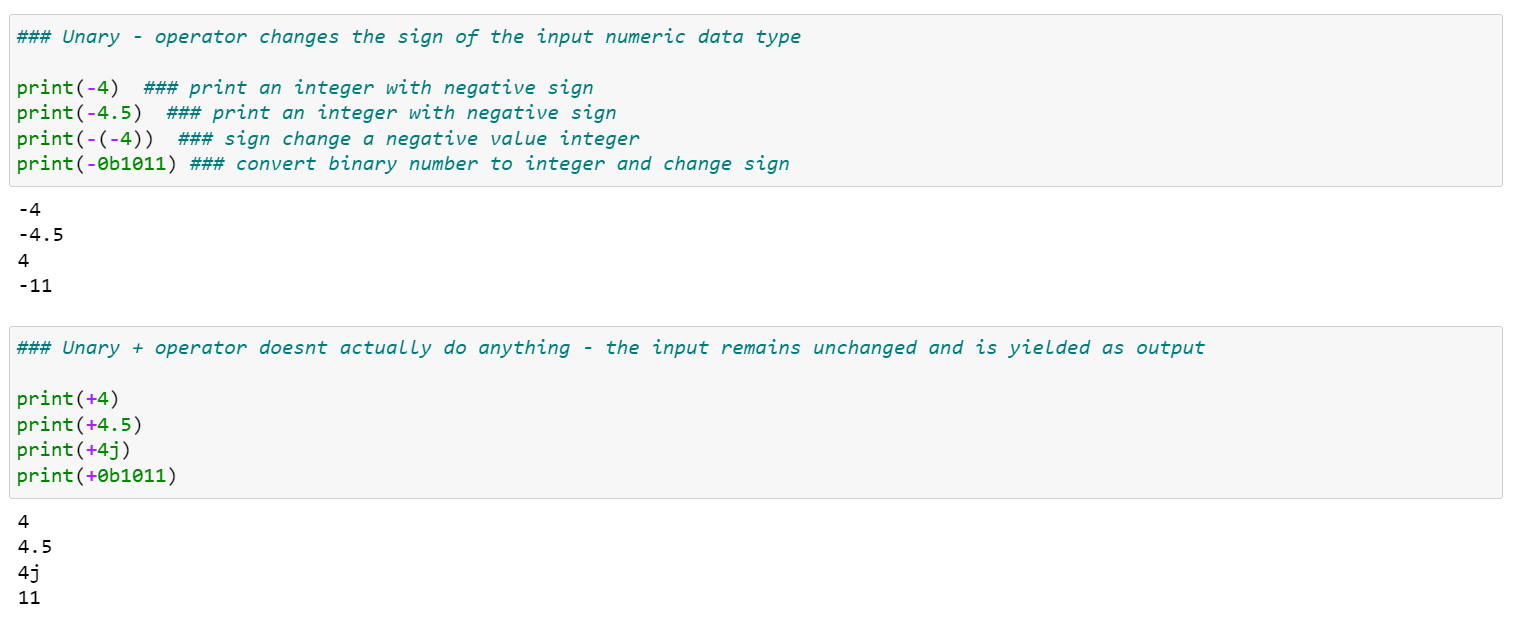This screenshot has height=619, width=1516.
Task: Click the 4.5 output in second cell
Action: pyautogui.click(x=35, y=547)
